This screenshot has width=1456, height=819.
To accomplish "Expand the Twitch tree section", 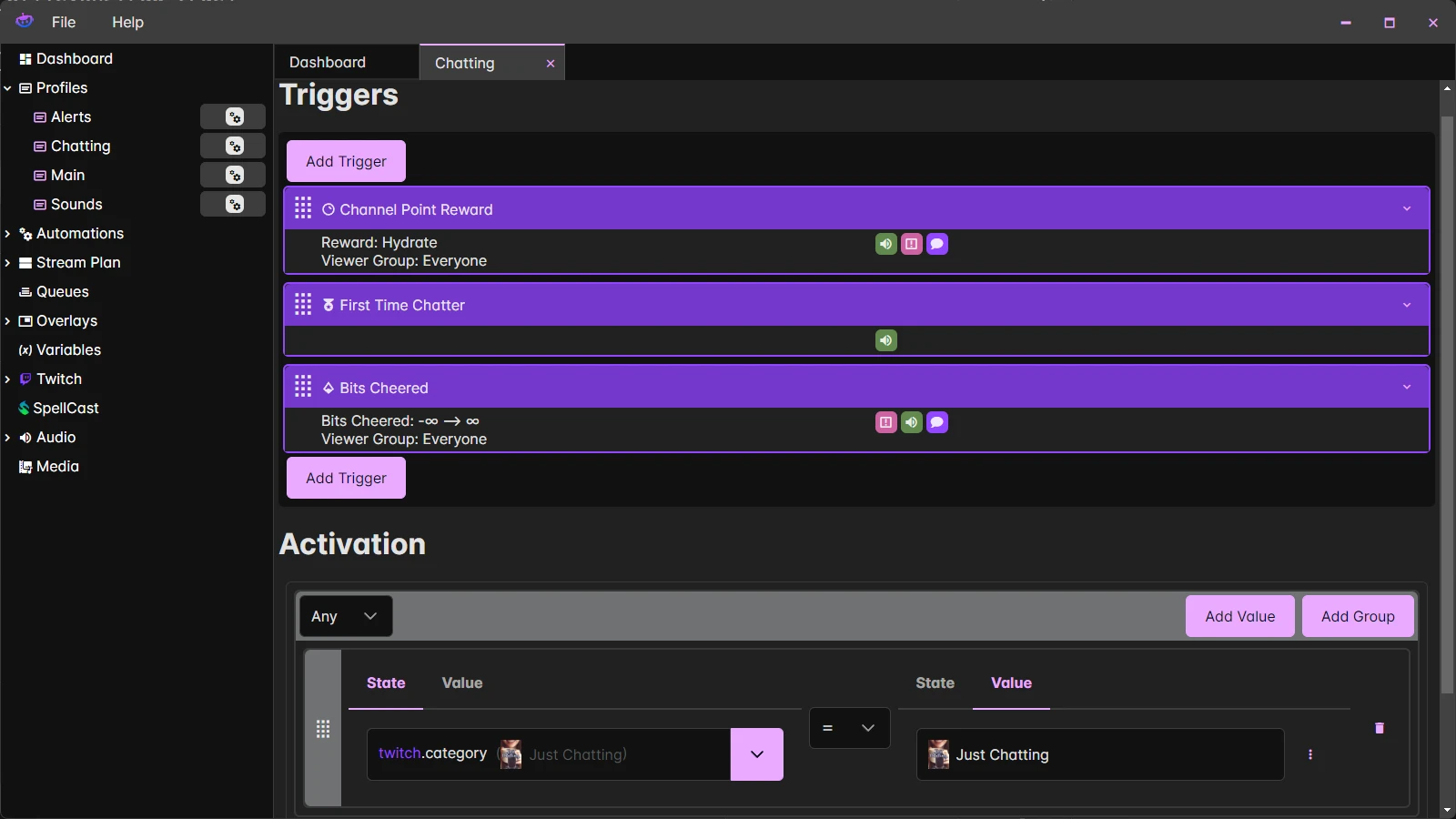I will click(7, 379).
